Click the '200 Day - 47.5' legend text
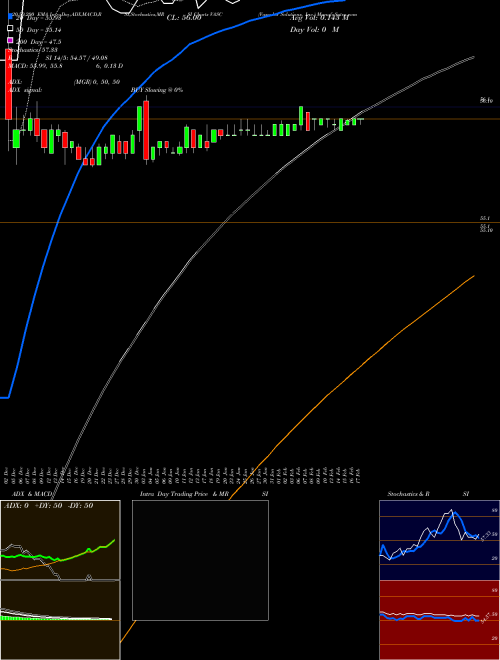 38,42
